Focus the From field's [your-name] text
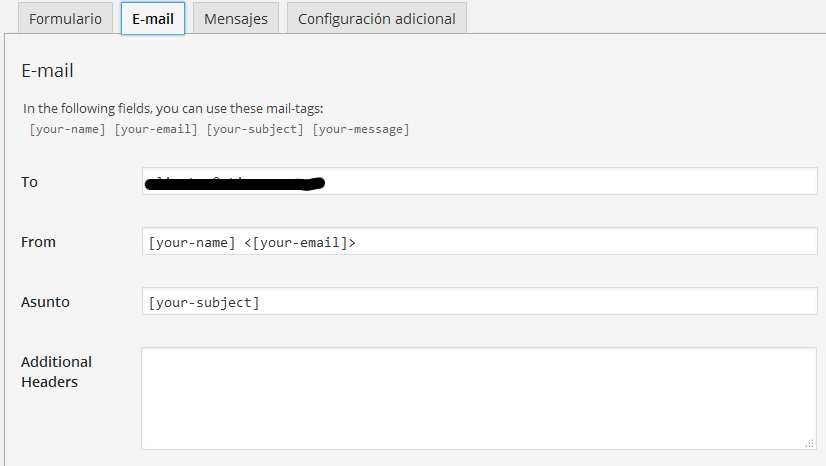Image resolution: width=826 pixels, height=466 pixels. [x=192, y=242]
